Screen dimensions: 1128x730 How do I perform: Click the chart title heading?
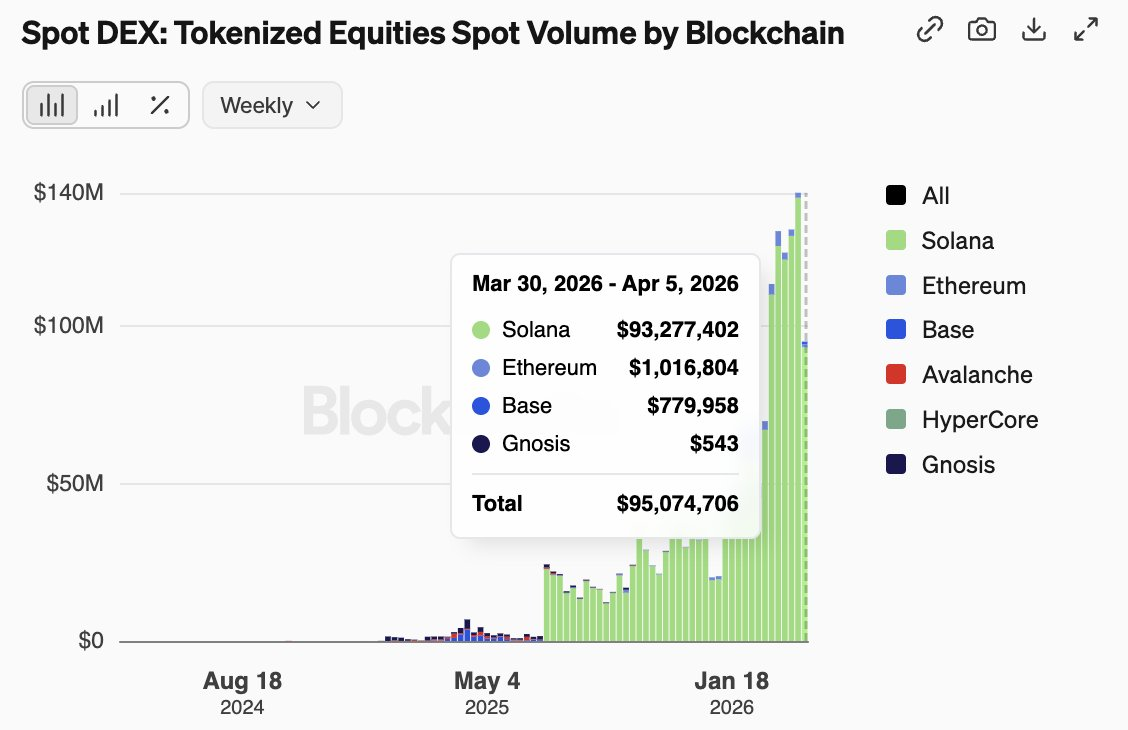pyautogui.click(x=432, y=33)
